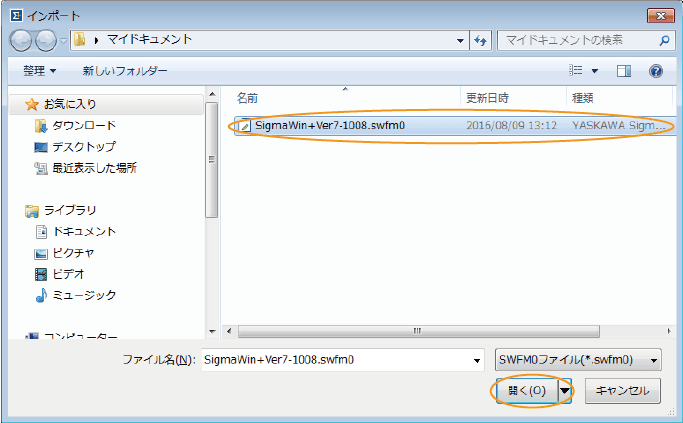Screen dimensions: 683x423
Task: Open the view options dropdown arrow
Action: pyautogui.click(x=595, y=71)
